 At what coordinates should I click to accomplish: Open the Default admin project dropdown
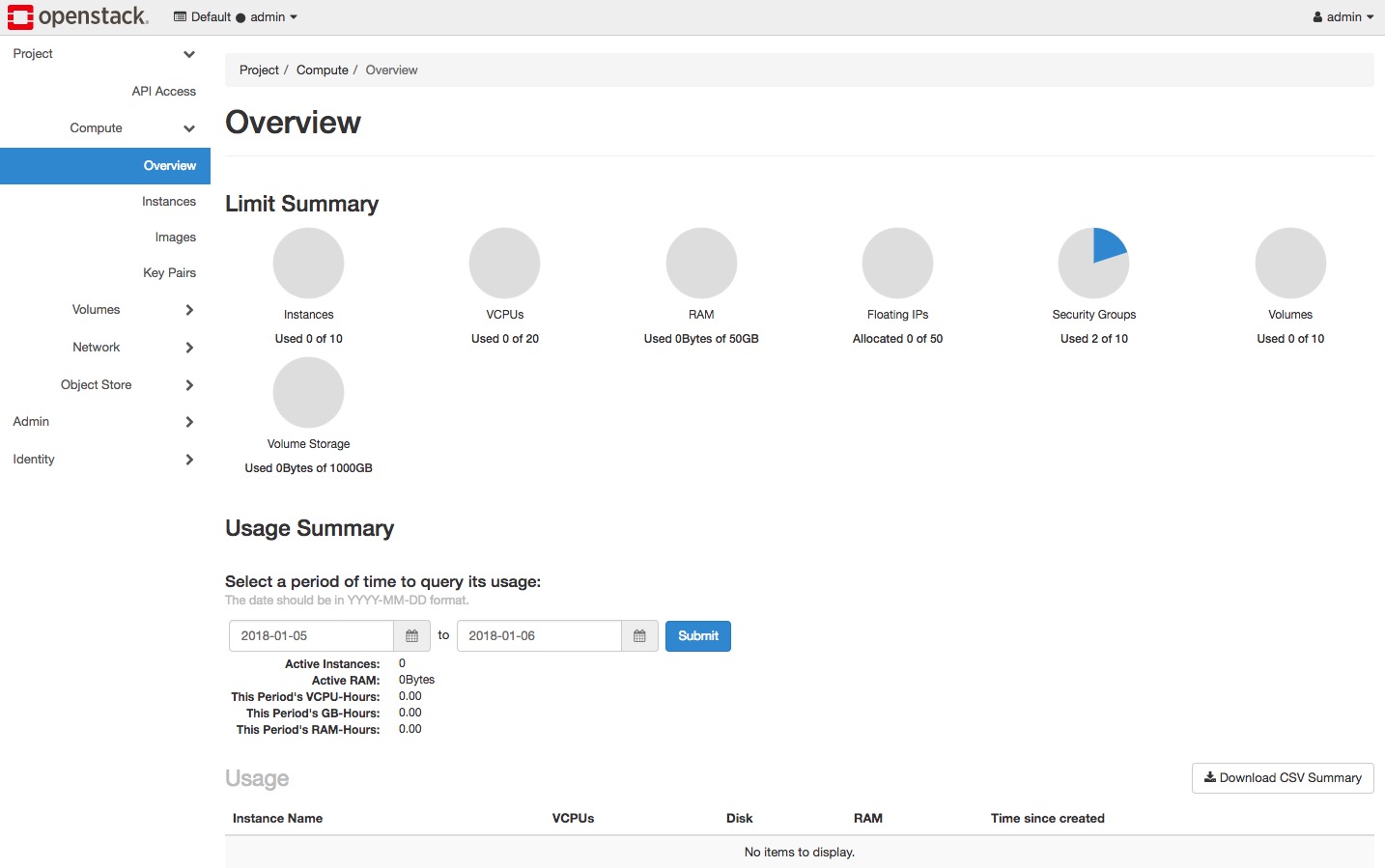pyautogui.click(x=236, y=17)
